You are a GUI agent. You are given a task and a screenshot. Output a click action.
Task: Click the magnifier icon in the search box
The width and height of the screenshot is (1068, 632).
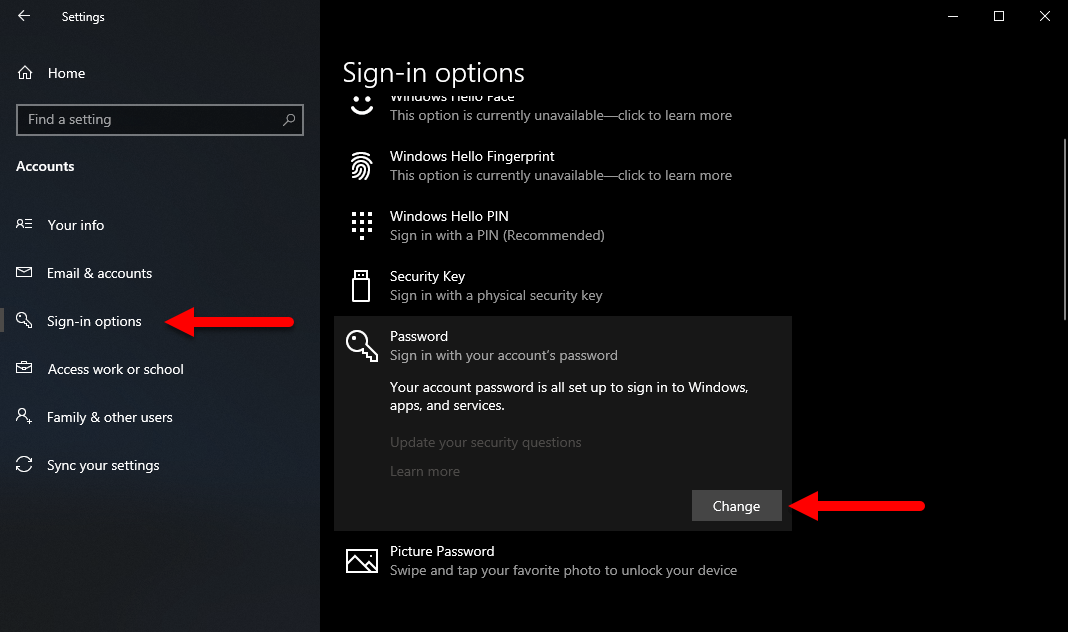289,119
